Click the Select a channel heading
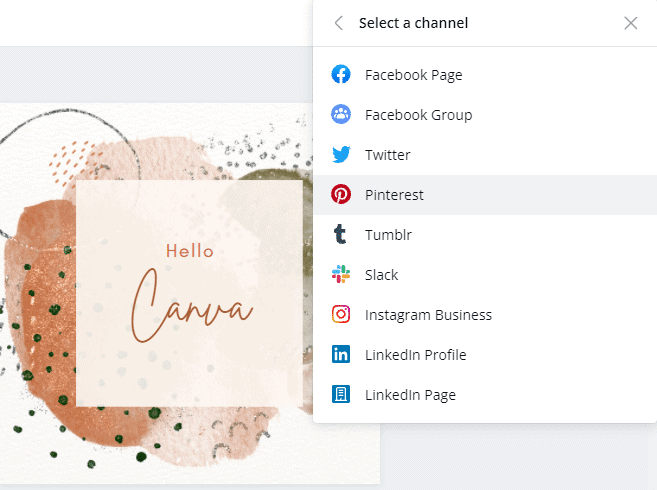 pos(413,23)
